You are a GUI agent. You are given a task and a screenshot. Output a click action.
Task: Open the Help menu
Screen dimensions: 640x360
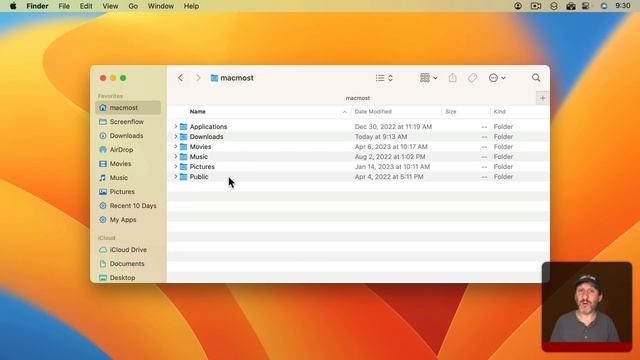[191, 6]
